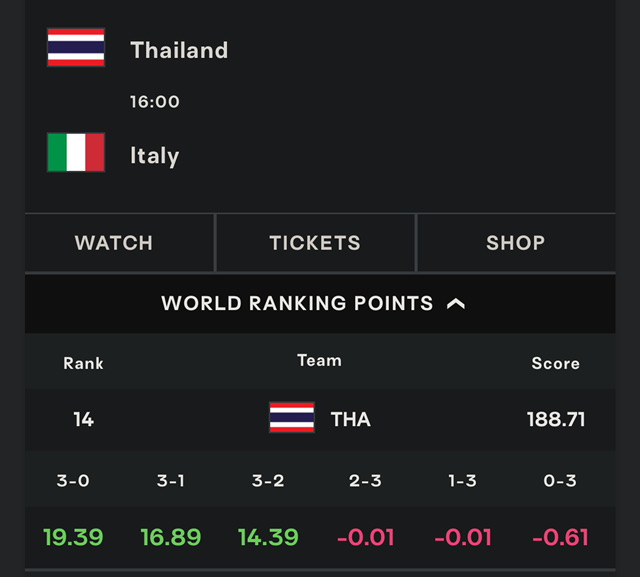640x577 pixels.
Task: Click the Team column header
Action: click(x=319, y=360)
